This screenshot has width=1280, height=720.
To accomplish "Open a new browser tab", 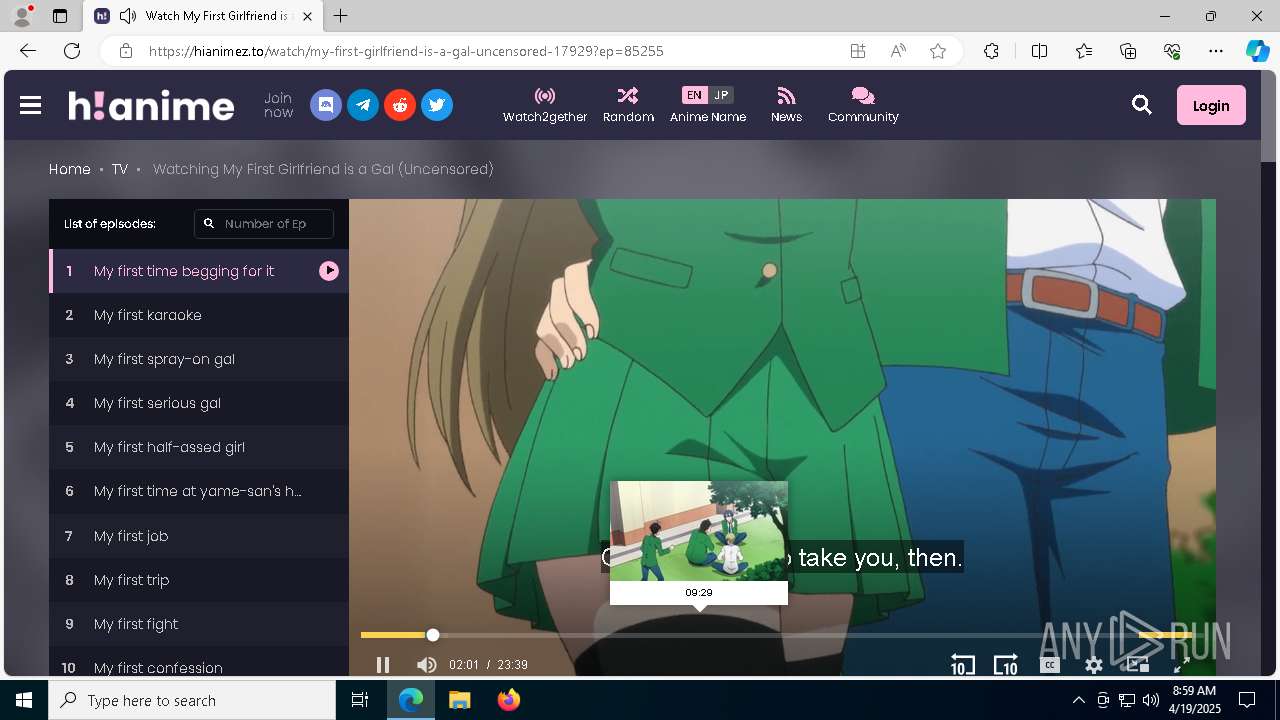I will click(340, 16).
